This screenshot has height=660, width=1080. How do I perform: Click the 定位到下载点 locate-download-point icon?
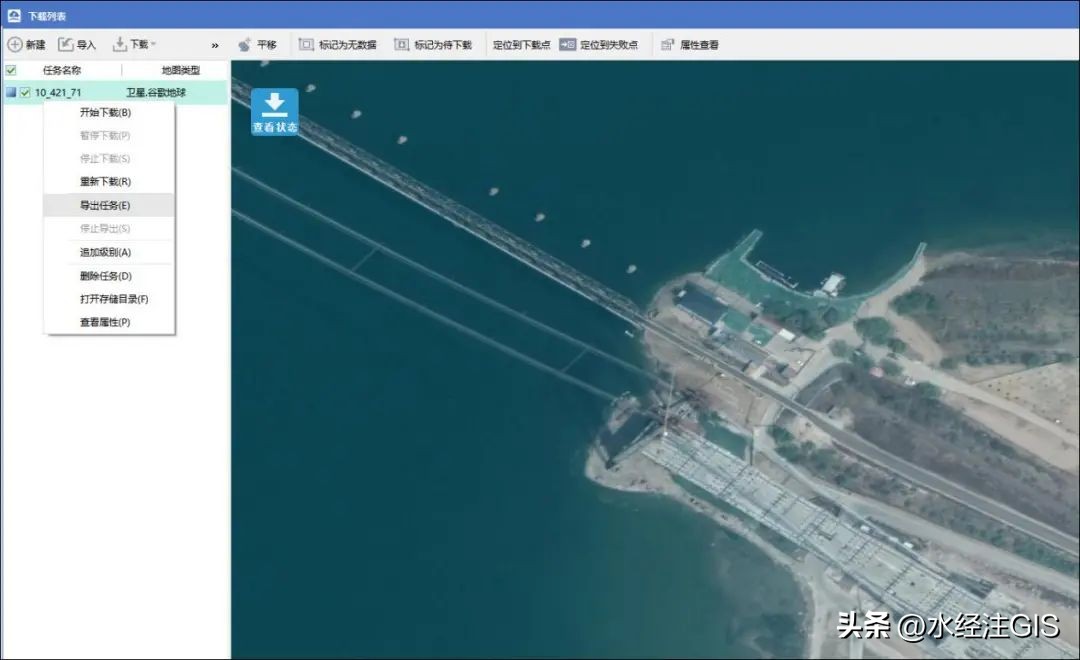click(524, 44)
